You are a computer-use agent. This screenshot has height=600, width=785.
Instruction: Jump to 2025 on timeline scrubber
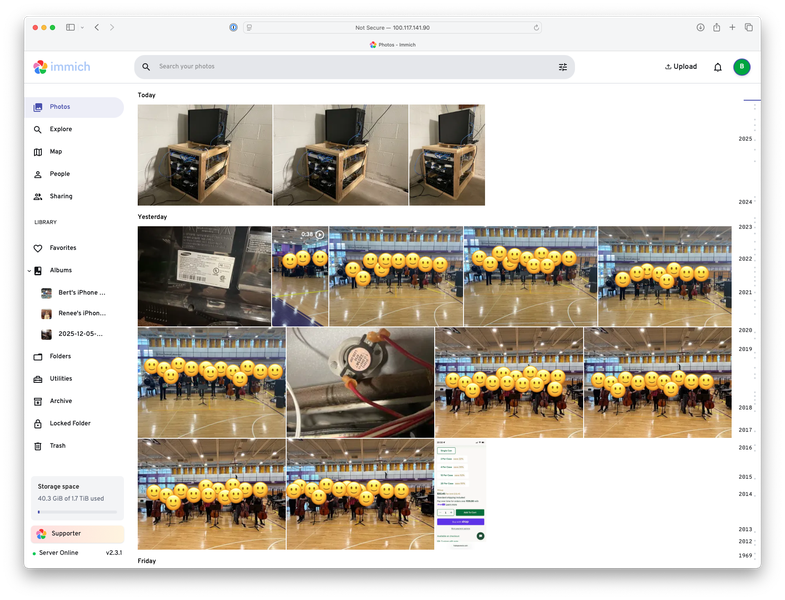(x=745, y=139)
